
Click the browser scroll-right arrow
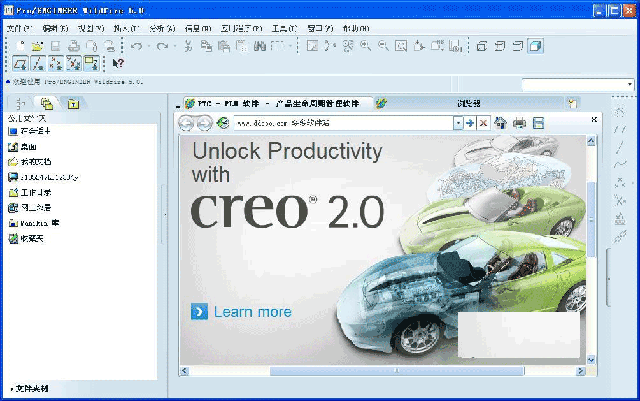click(x=580, y=371)
